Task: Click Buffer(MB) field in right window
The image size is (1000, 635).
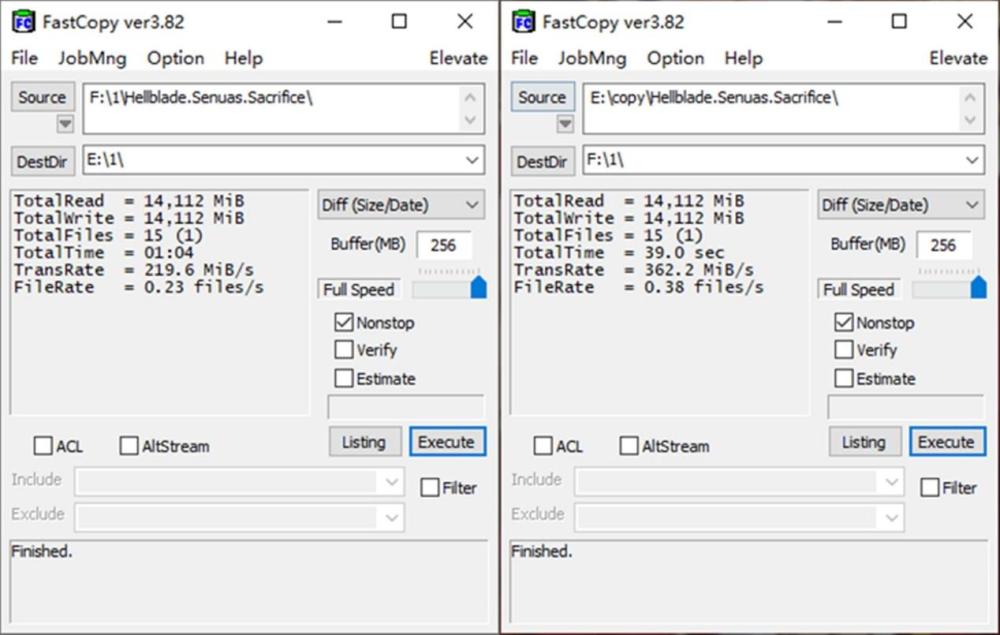Action: tap(944, 245)
